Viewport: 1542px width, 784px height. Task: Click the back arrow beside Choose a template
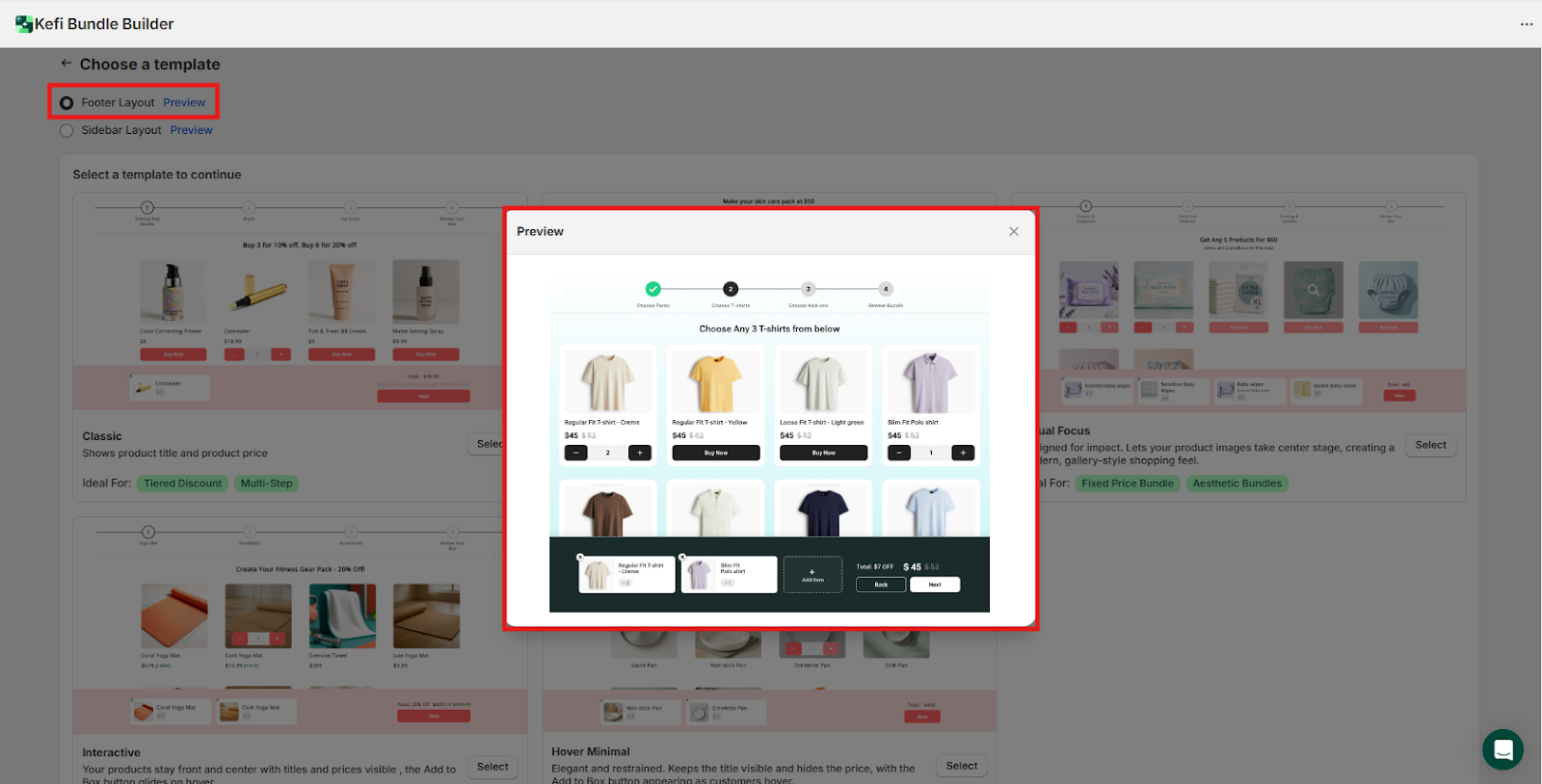[66, 64]
